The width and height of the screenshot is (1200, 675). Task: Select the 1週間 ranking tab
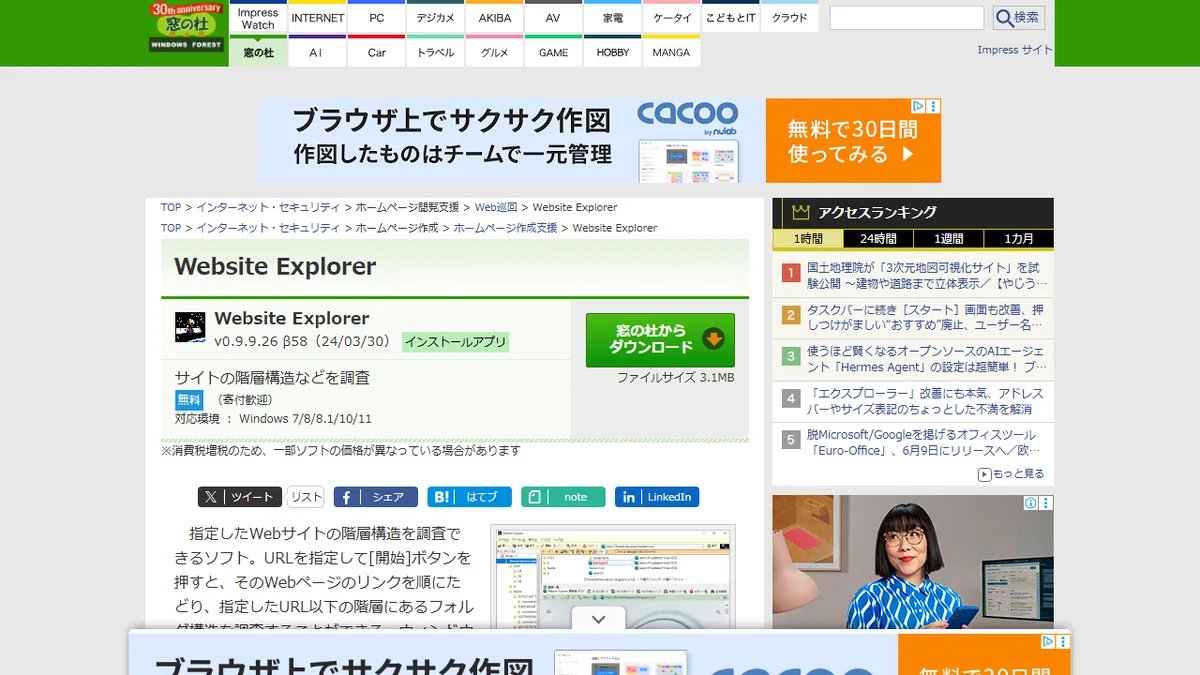coord(948,239)
